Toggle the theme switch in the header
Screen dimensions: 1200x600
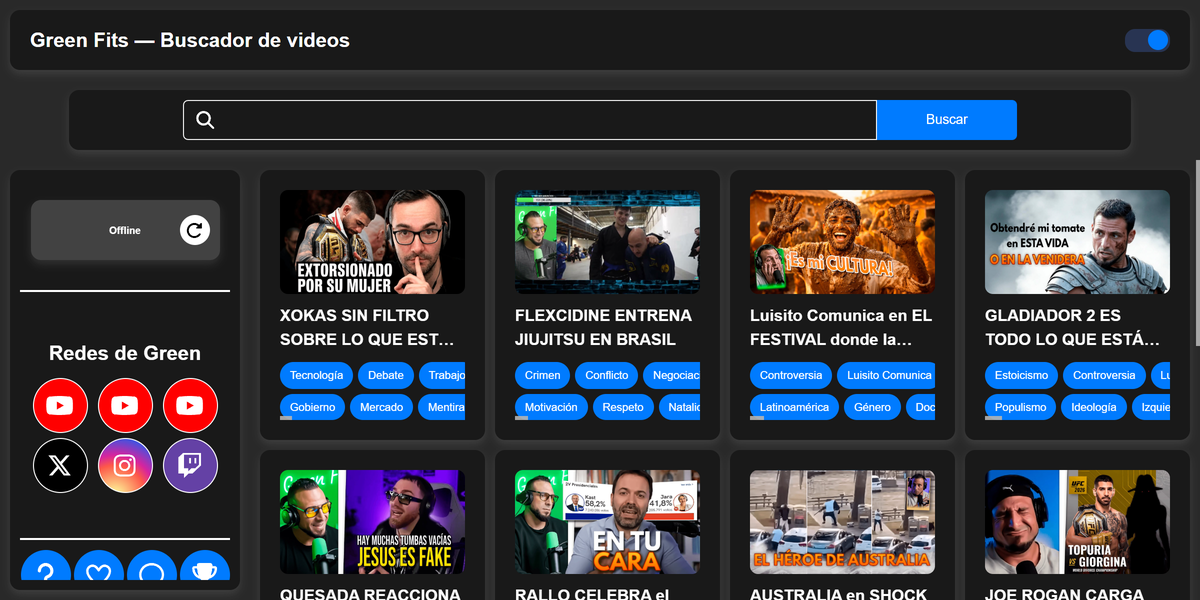(1147, 40)
